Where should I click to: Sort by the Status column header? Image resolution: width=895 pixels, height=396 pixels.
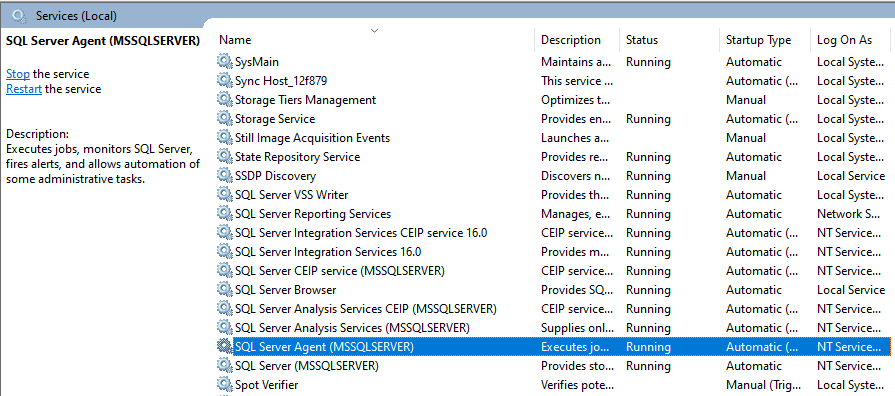click(642, 40)
